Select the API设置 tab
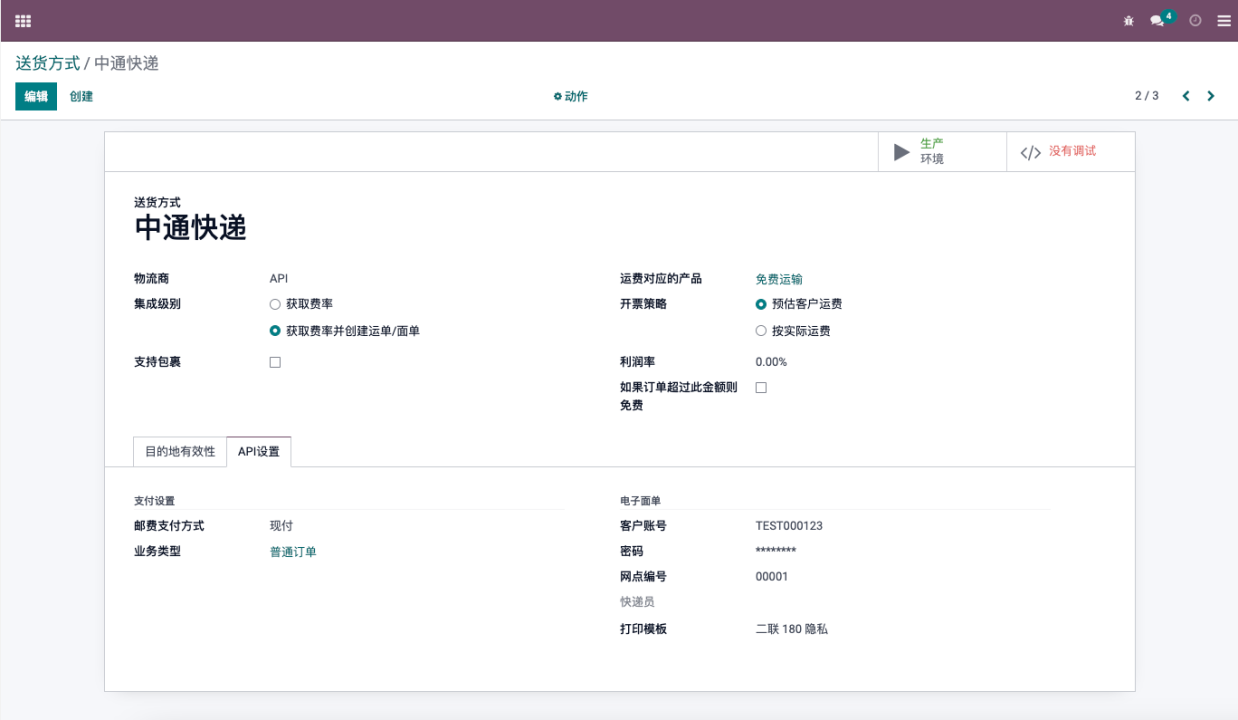Viewport: 1238px width, 720px height. point(259,452)
